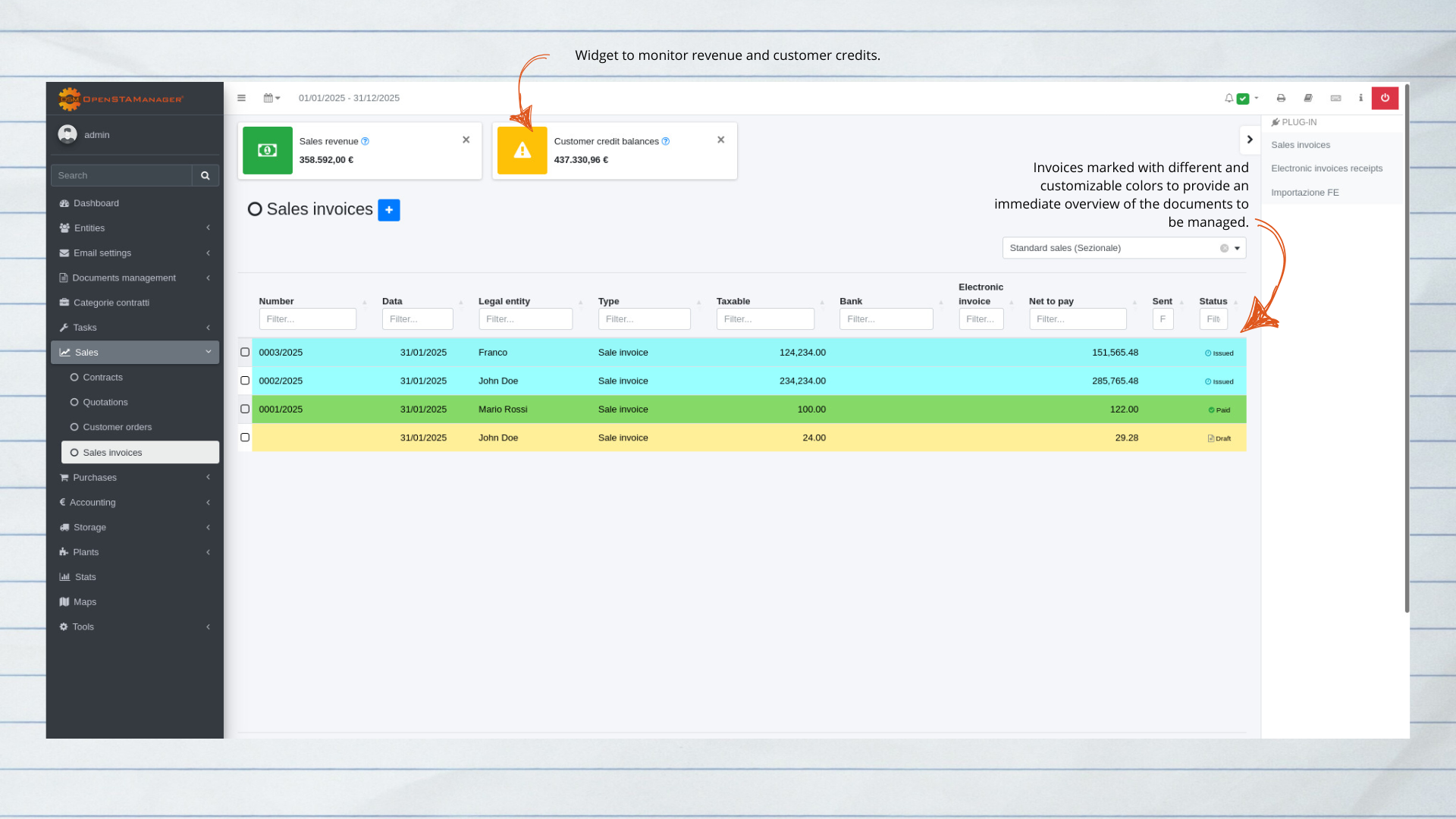The image size is (1456, 819).
Task: Click Draft status on John Doe 24.00 row
Action: pyautogui.click(x=1219, y=438)
